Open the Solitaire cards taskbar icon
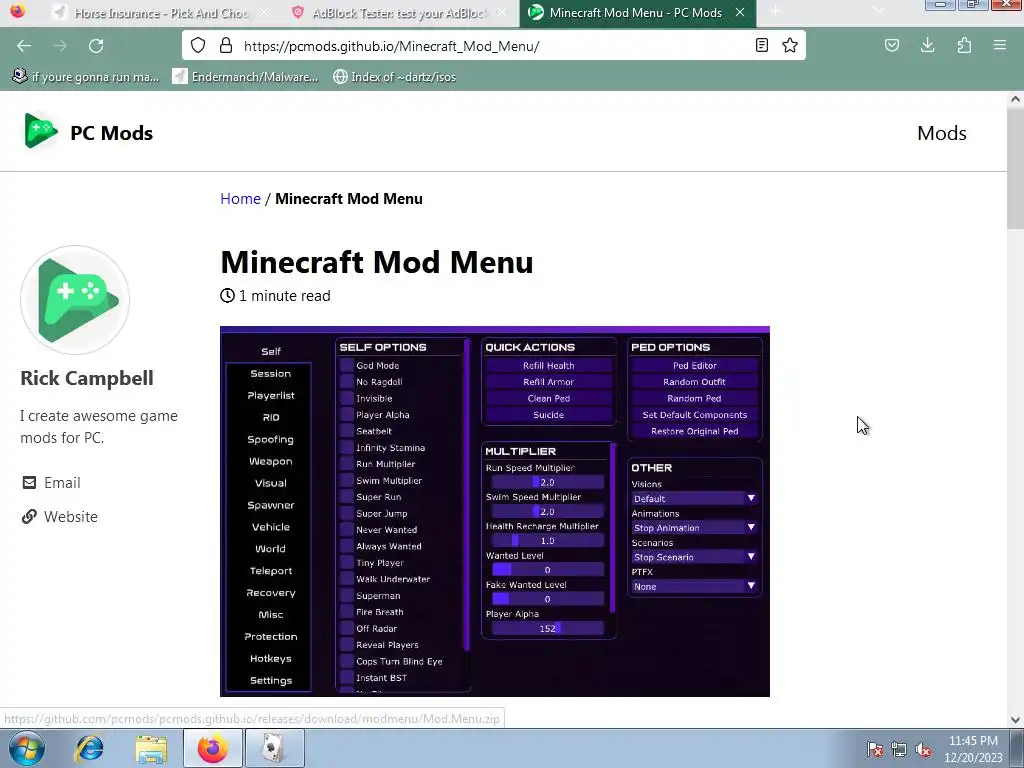 (x=274, y=748)
